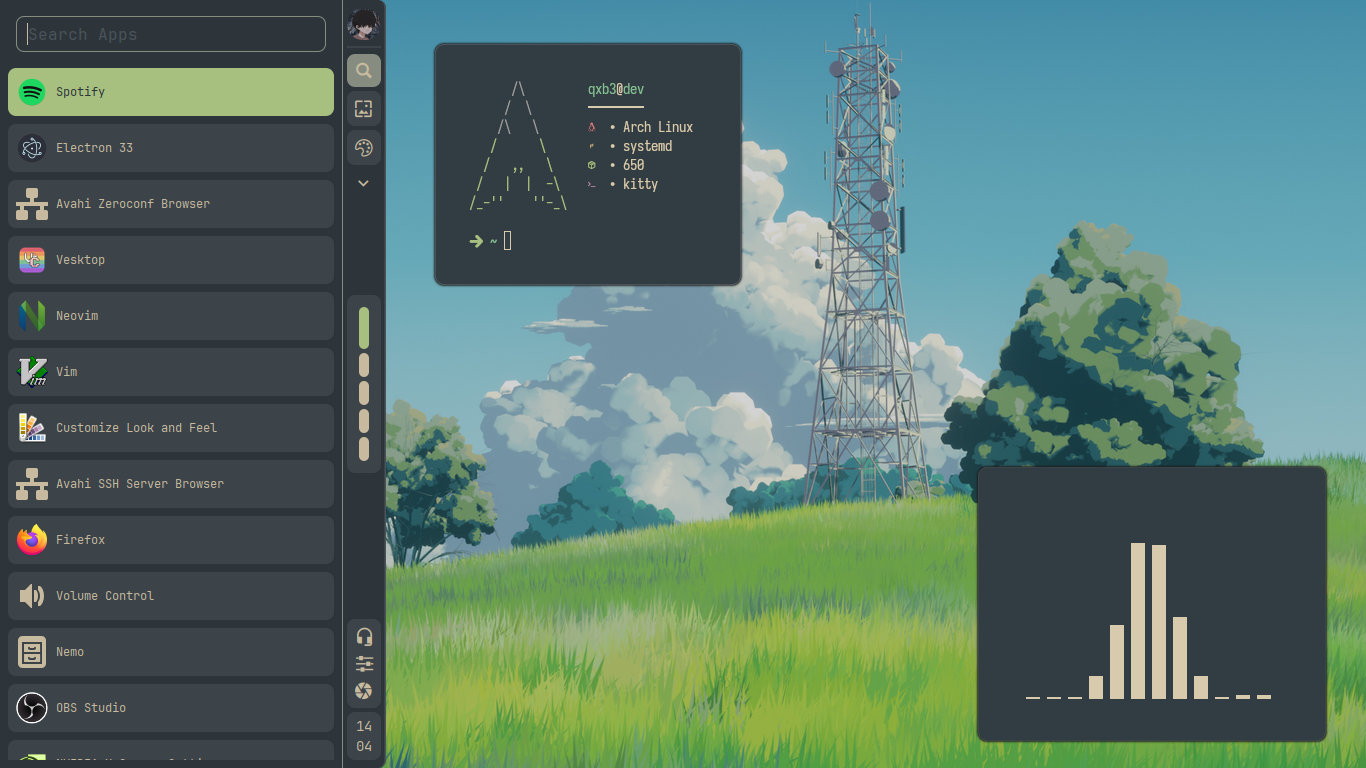Open the screenshot tool in sidebar

[x=364, y=109]
